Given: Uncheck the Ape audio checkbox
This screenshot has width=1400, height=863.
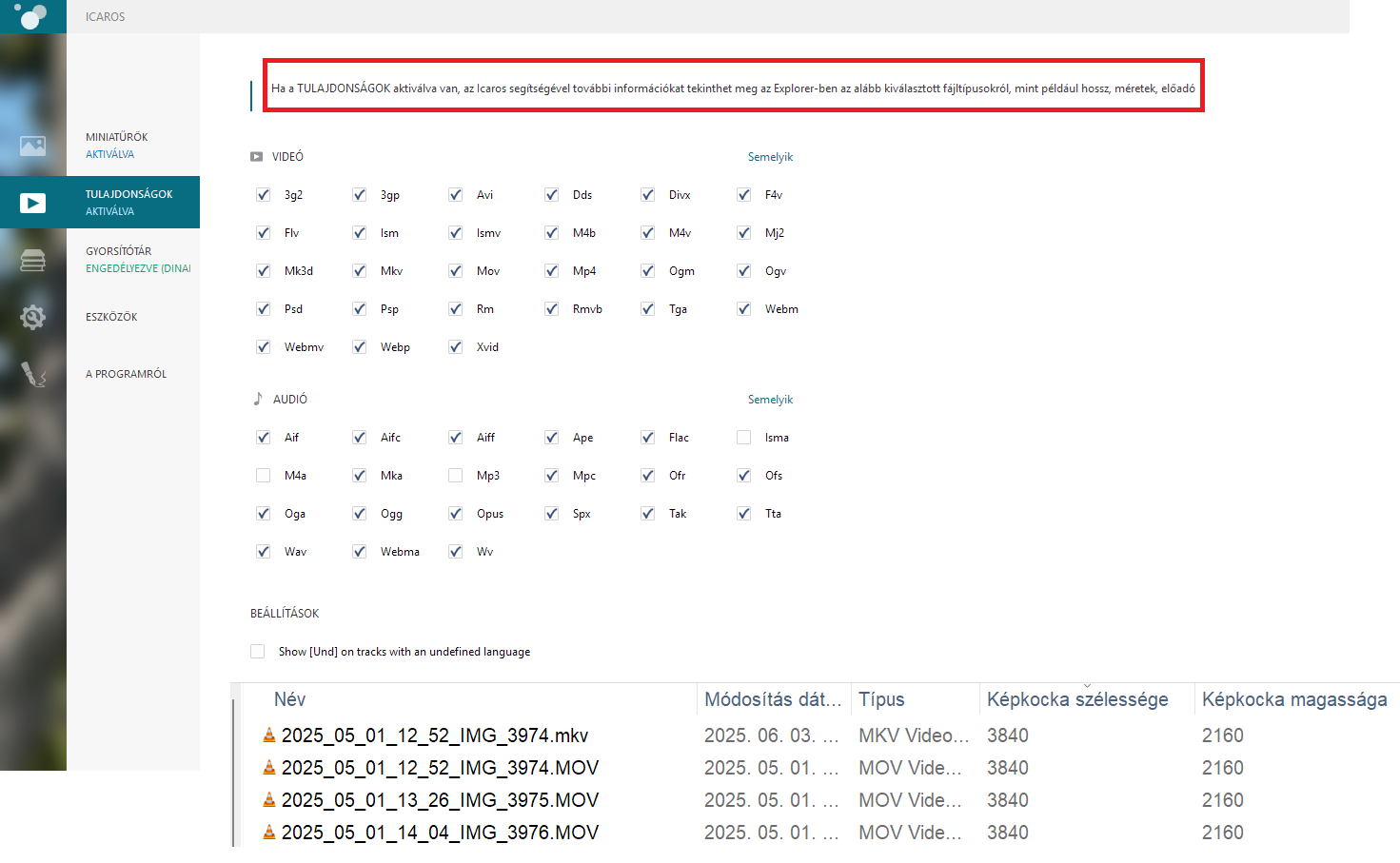Looking at the screenshot, I should [552, 438].
